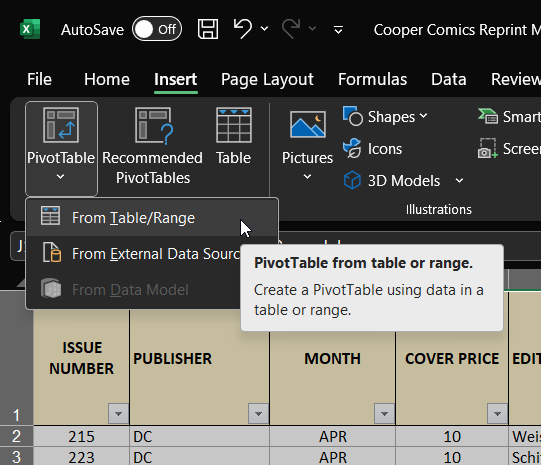The height and width of the screenshot is (465, 541).
Task: Select the COVER PRICE header cell
Action: (452, 359)
